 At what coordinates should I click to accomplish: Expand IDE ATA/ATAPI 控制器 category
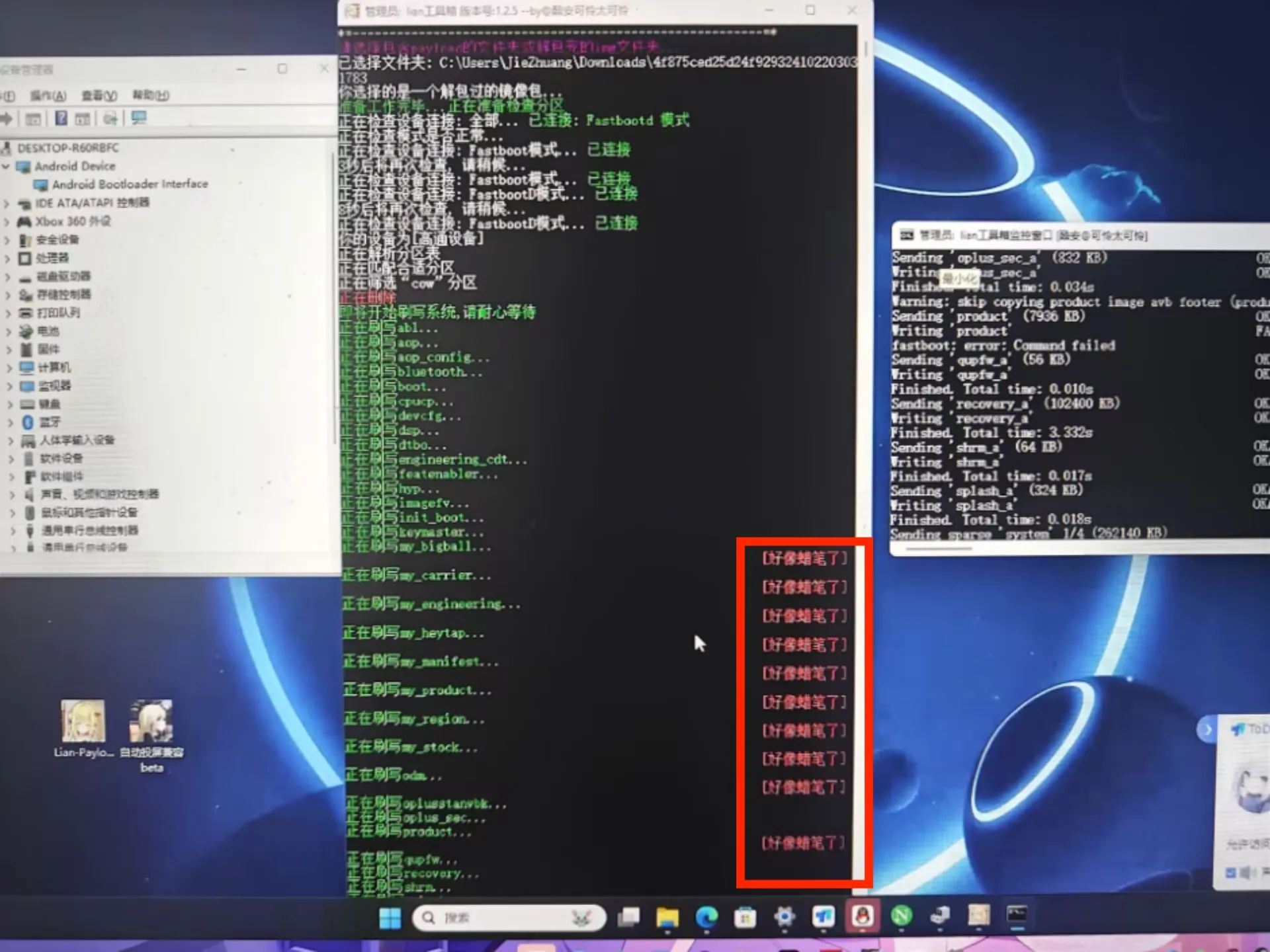[7, 203]
